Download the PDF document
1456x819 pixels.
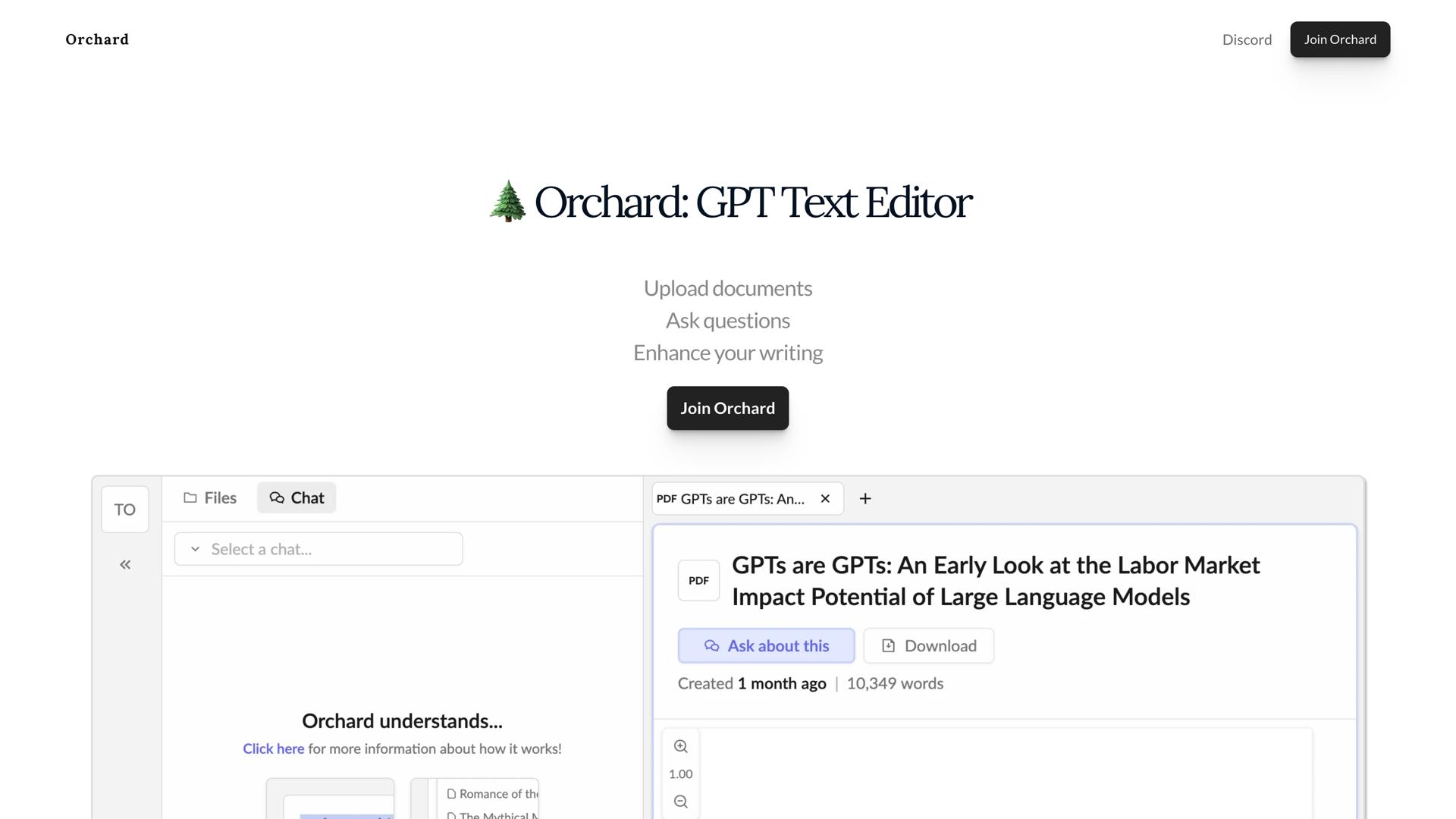pyautogui.click(x=928, y=645)
